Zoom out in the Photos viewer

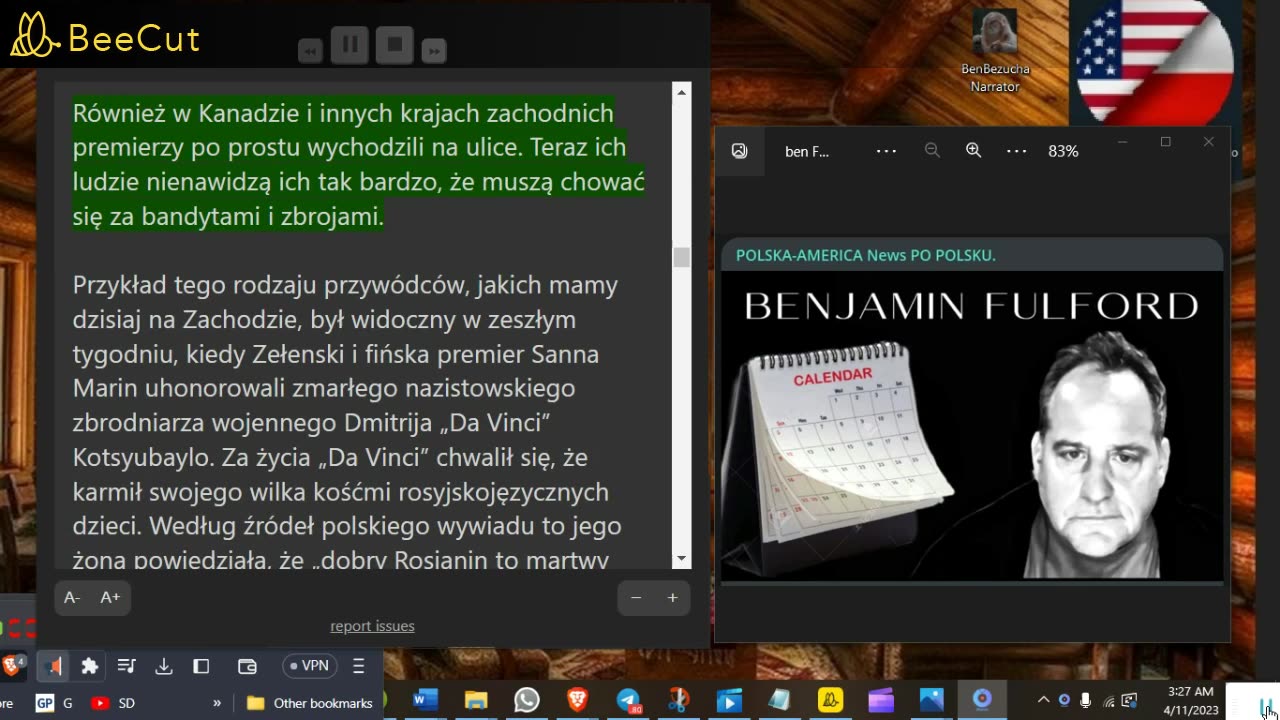932,151
